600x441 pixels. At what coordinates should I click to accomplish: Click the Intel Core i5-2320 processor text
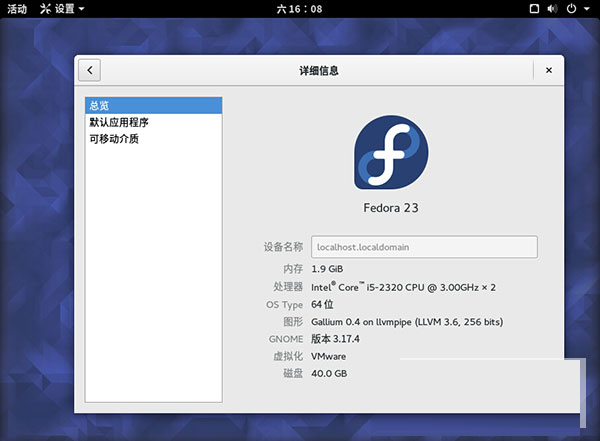(403, 287)
